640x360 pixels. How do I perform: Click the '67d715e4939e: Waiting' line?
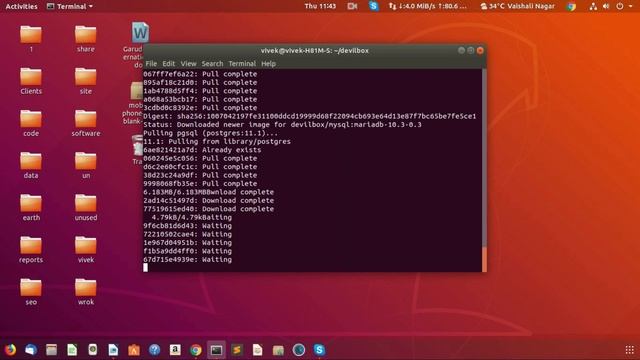tap(187, 260)
